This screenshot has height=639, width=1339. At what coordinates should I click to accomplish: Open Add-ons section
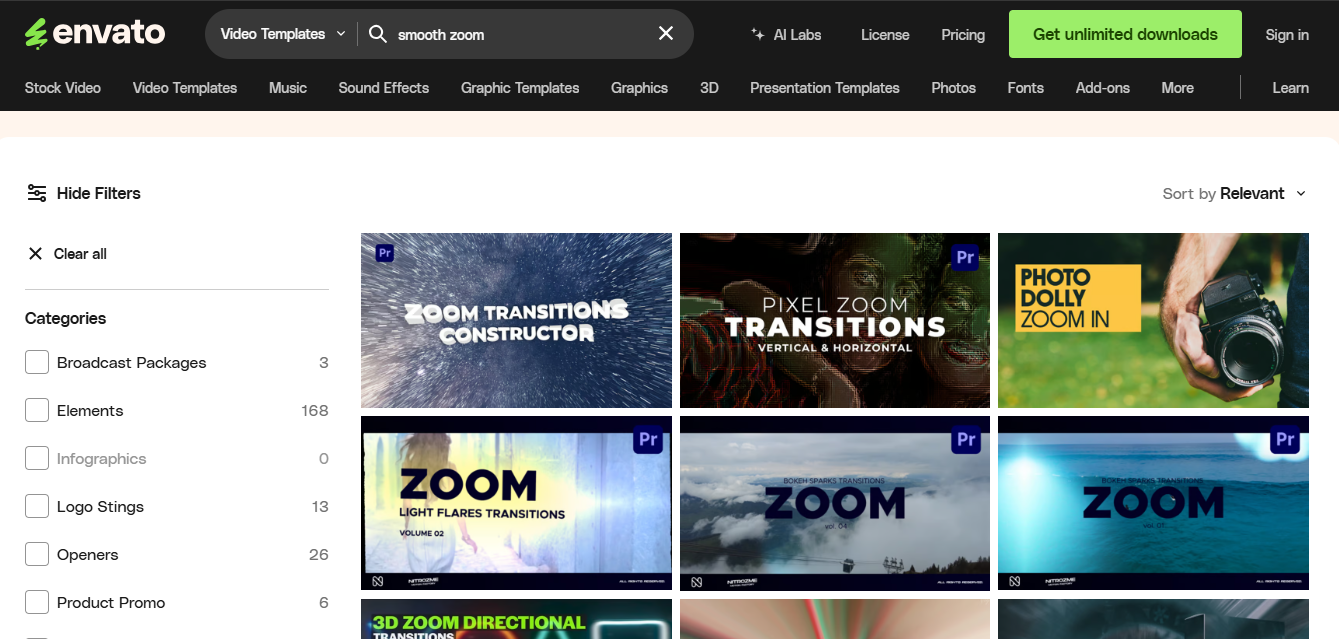click(1102, 88)
